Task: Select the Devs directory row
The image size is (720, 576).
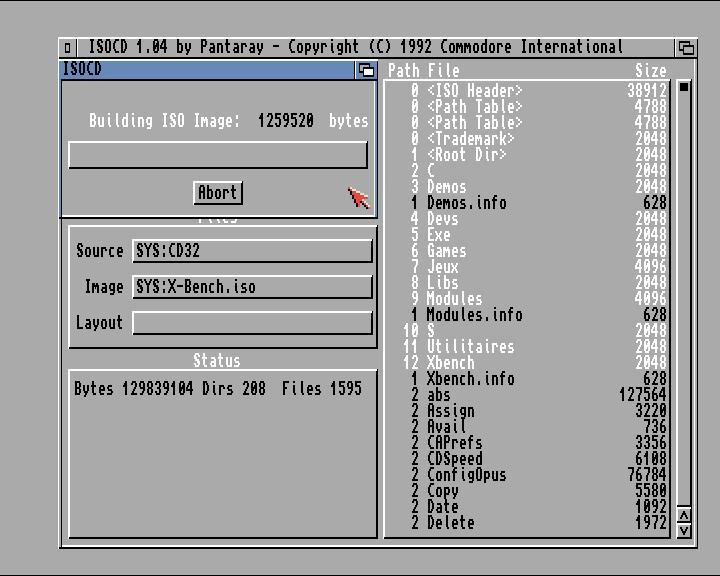Action: tap(527, 219)
